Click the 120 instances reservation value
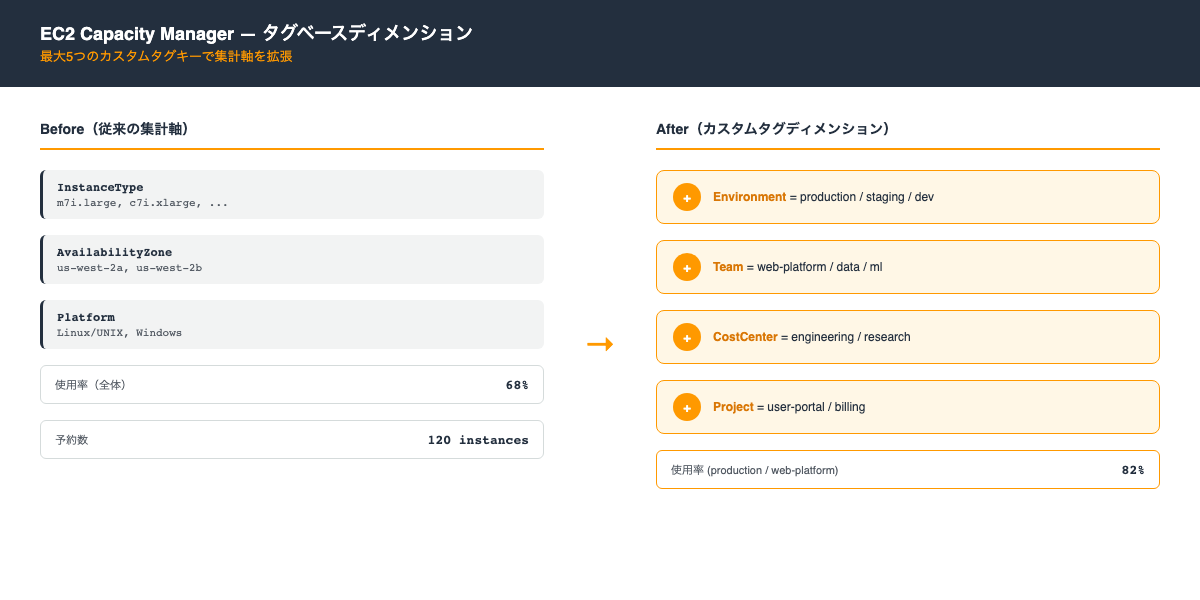The image size is (1200, 600). 478,439
